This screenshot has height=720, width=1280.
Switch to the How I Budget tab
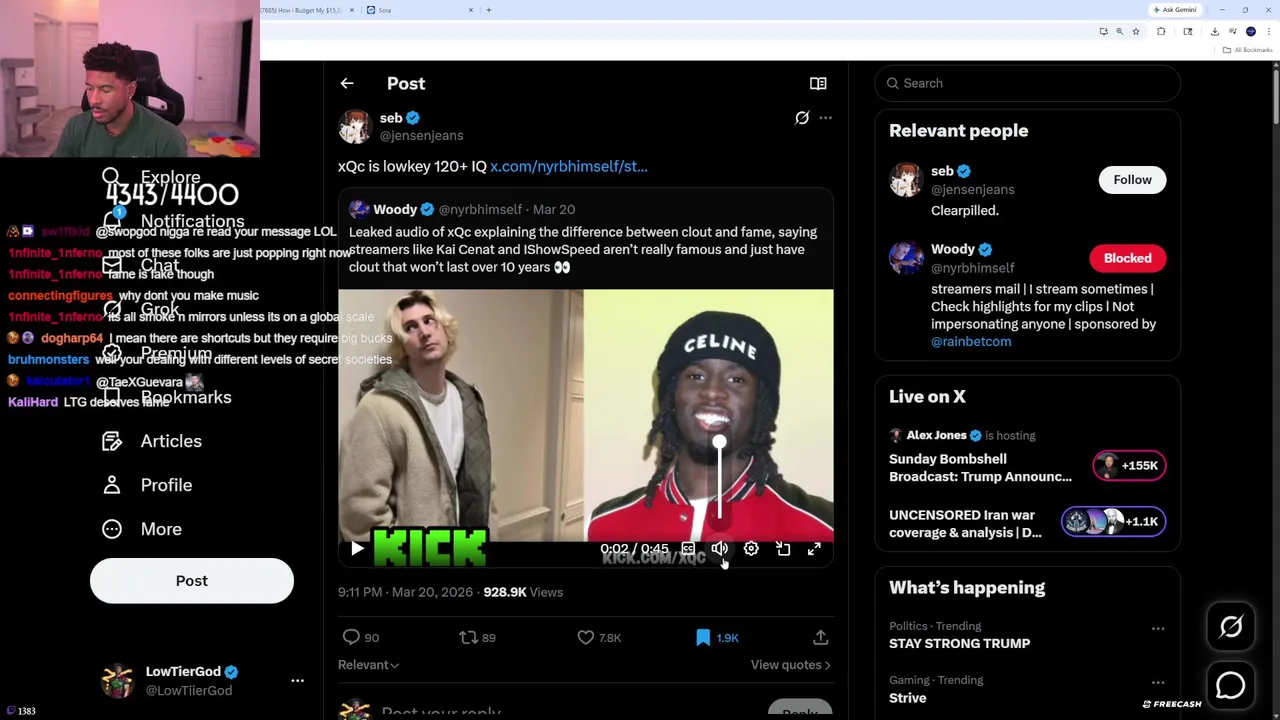(x=307, y=10)
